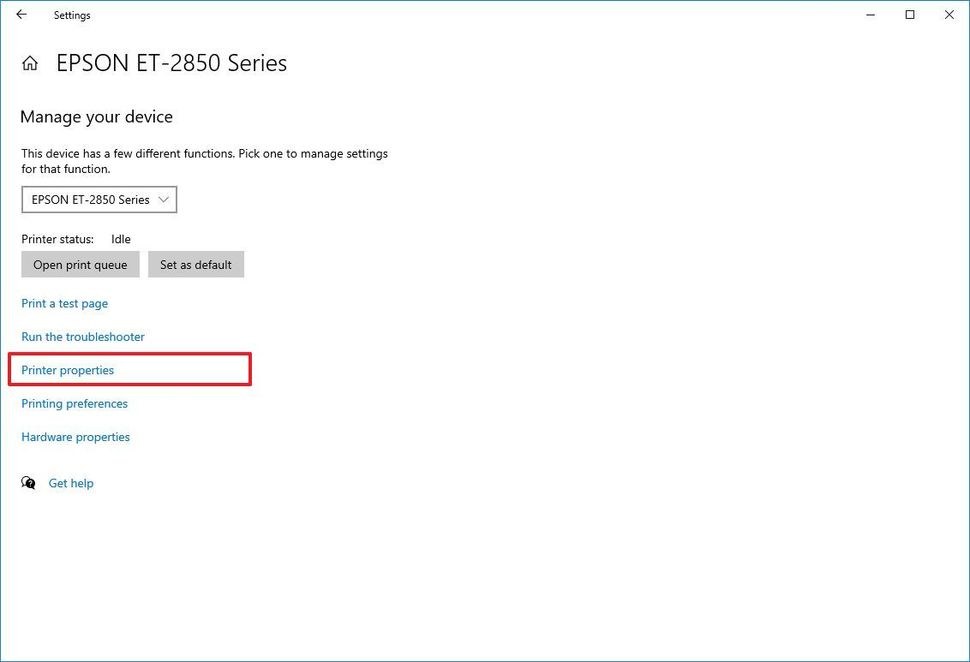Select the home icon beside EPSON ET-2850 Series
The image size is (970, 662).
[x=29, y=62]
